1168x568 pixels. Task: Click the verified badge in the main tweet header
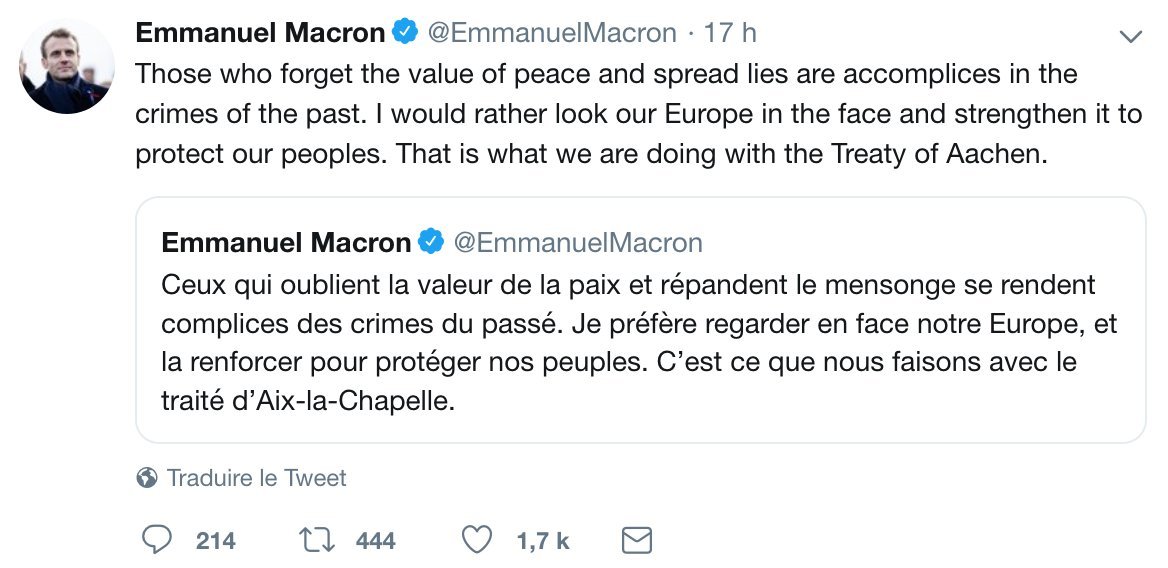[403, 32]
